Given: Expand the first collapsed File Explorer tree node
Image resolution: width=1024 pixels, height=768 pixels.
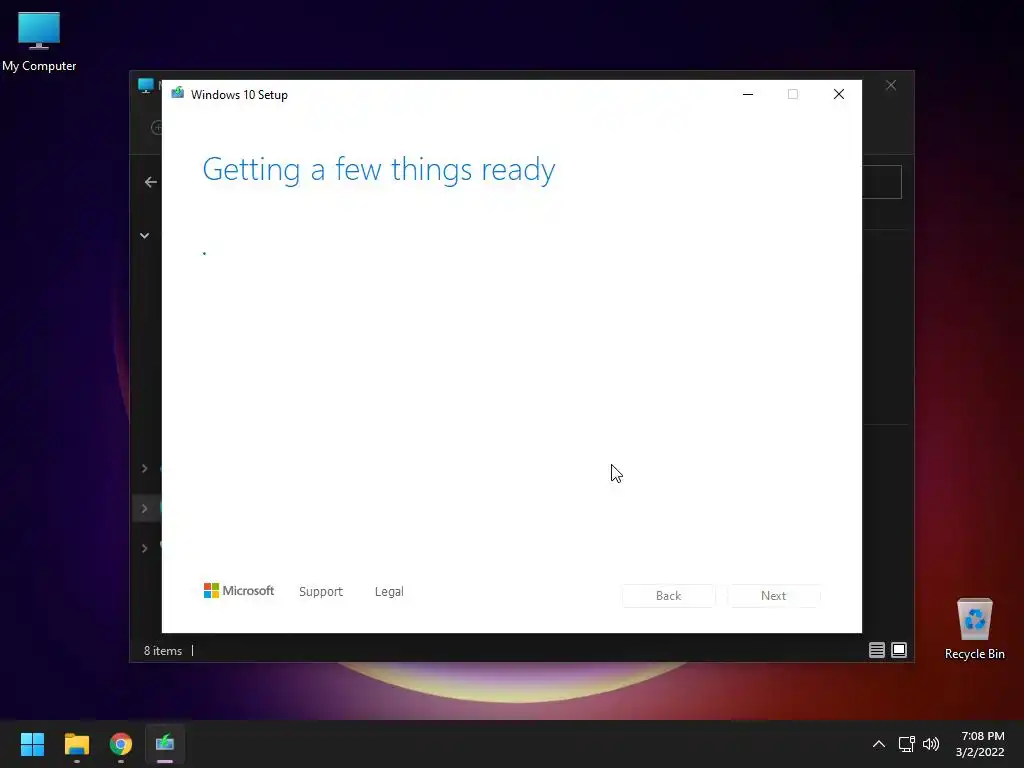Looking at the screenshot, I should pos(144,468).
